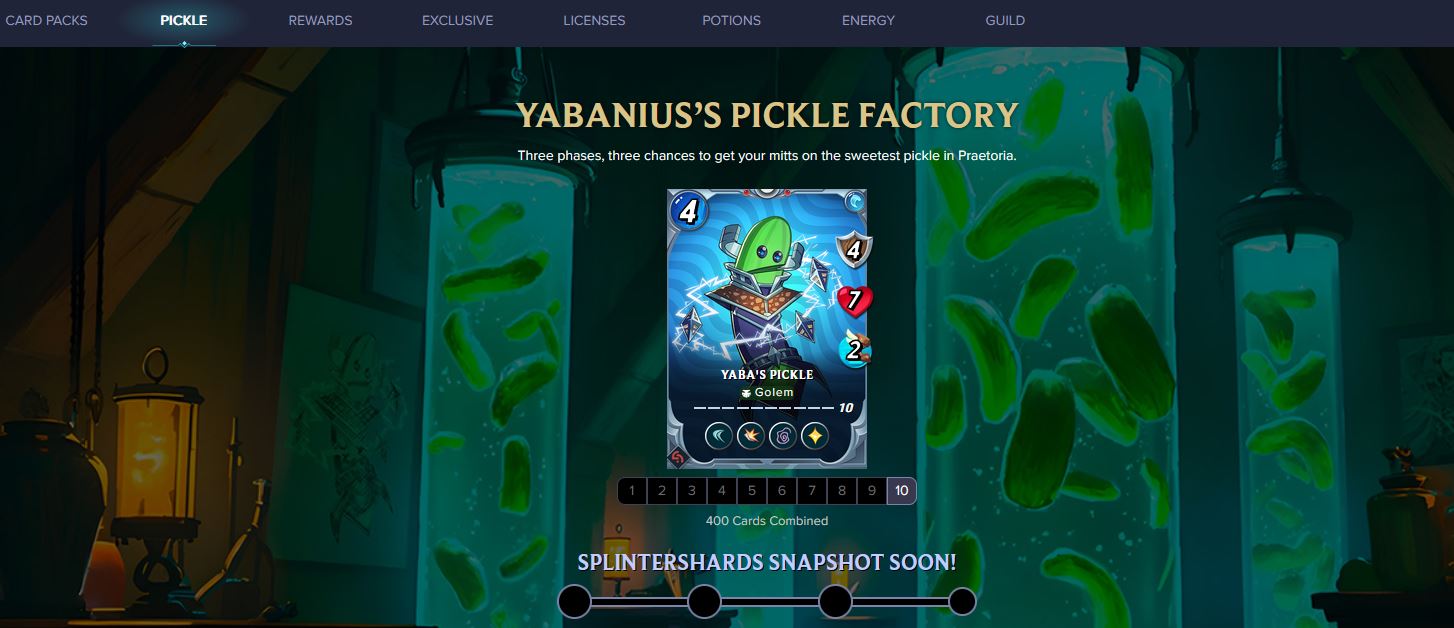Click the red heart health icon
1454x628 pixels.
[x=854, y=299]
